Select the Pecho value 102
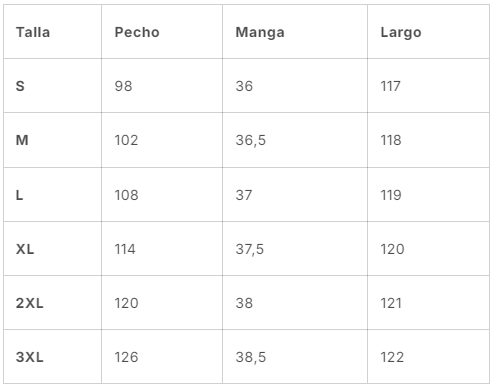Screen dimensions: 494x388 click(126, 140)
